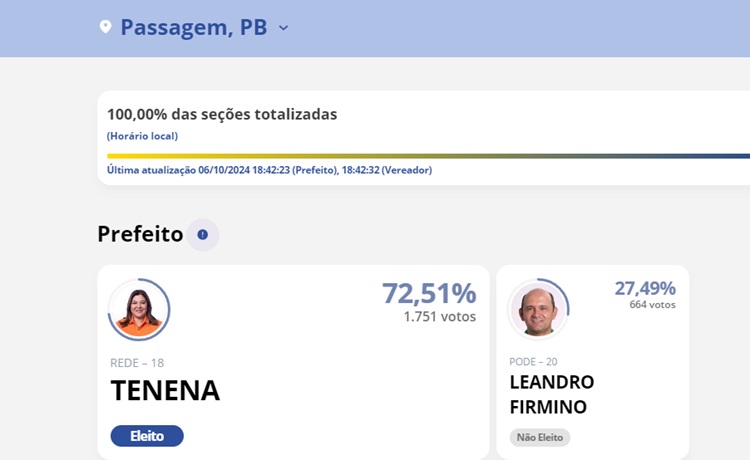Click the 72,51% vote percentage
Screen dimensions: 750x460
(x=429, y=293)
